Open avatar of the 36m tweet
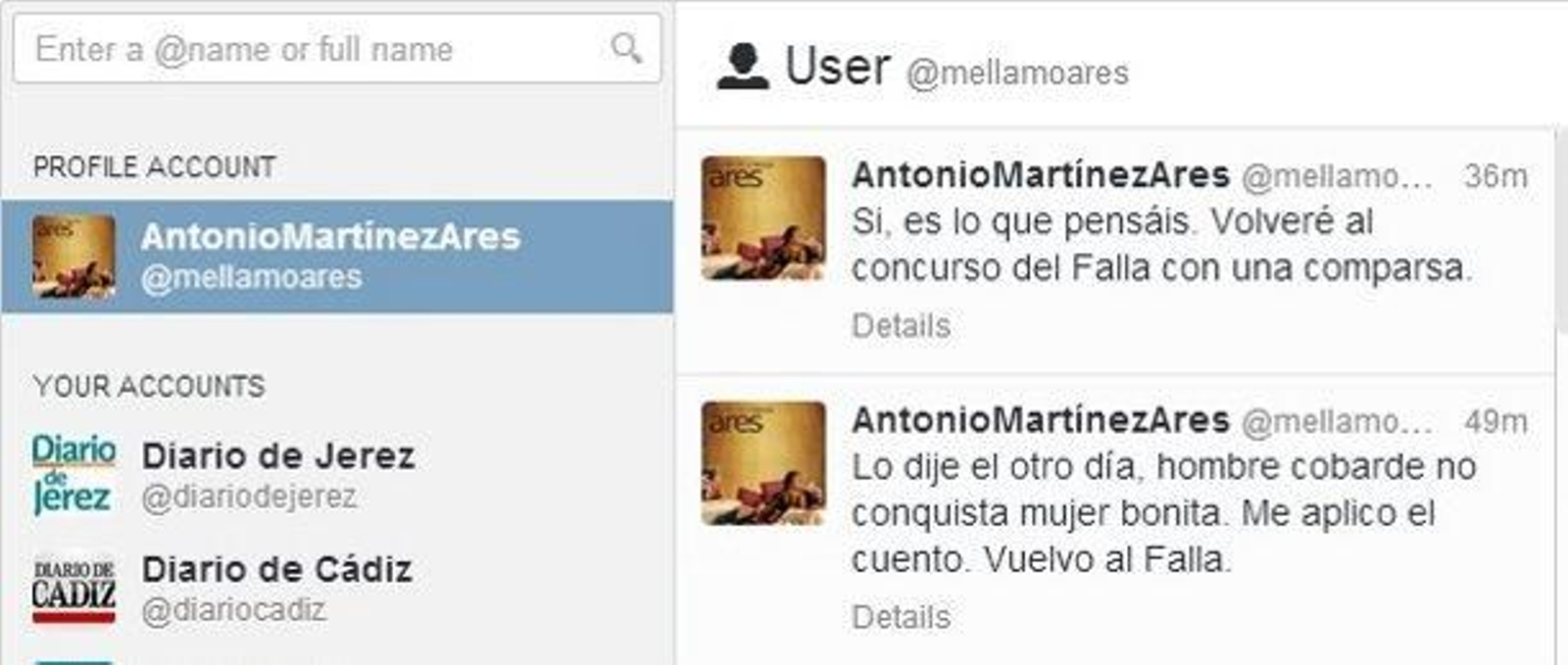This screenshot has height=665, width=1568. pyautogui.click(x=763, y=217)
